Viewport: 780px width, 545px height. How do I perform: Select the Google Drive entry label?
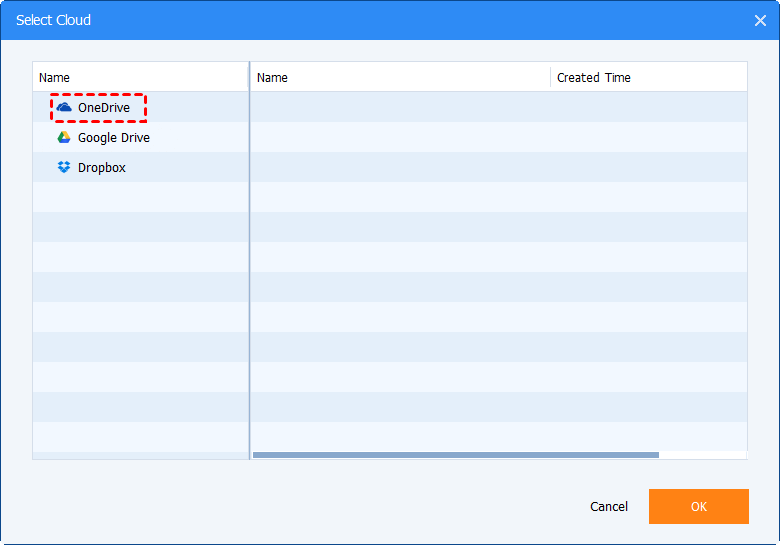tap(114, 138)
